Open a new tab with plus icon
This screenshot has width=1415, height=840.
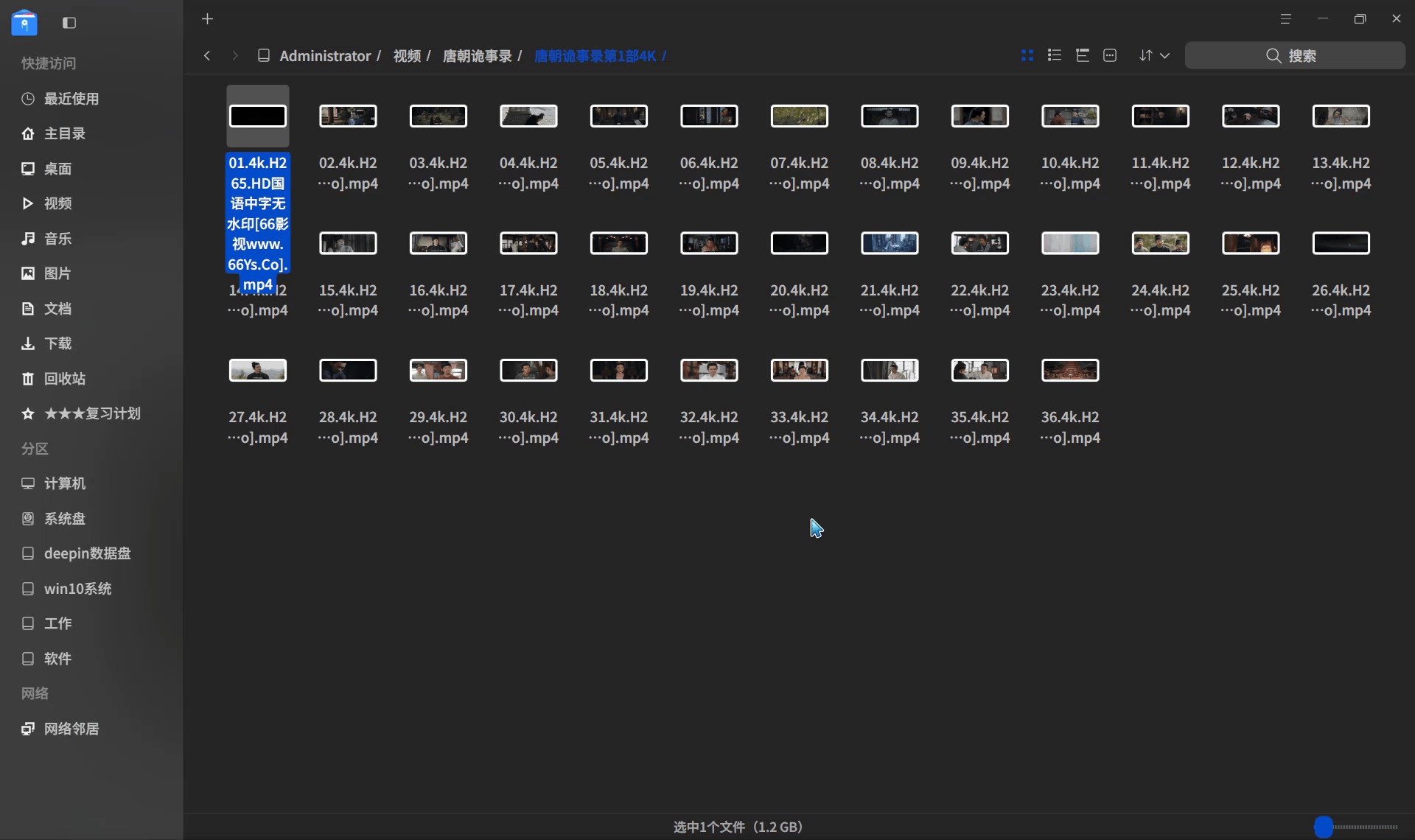207,19
